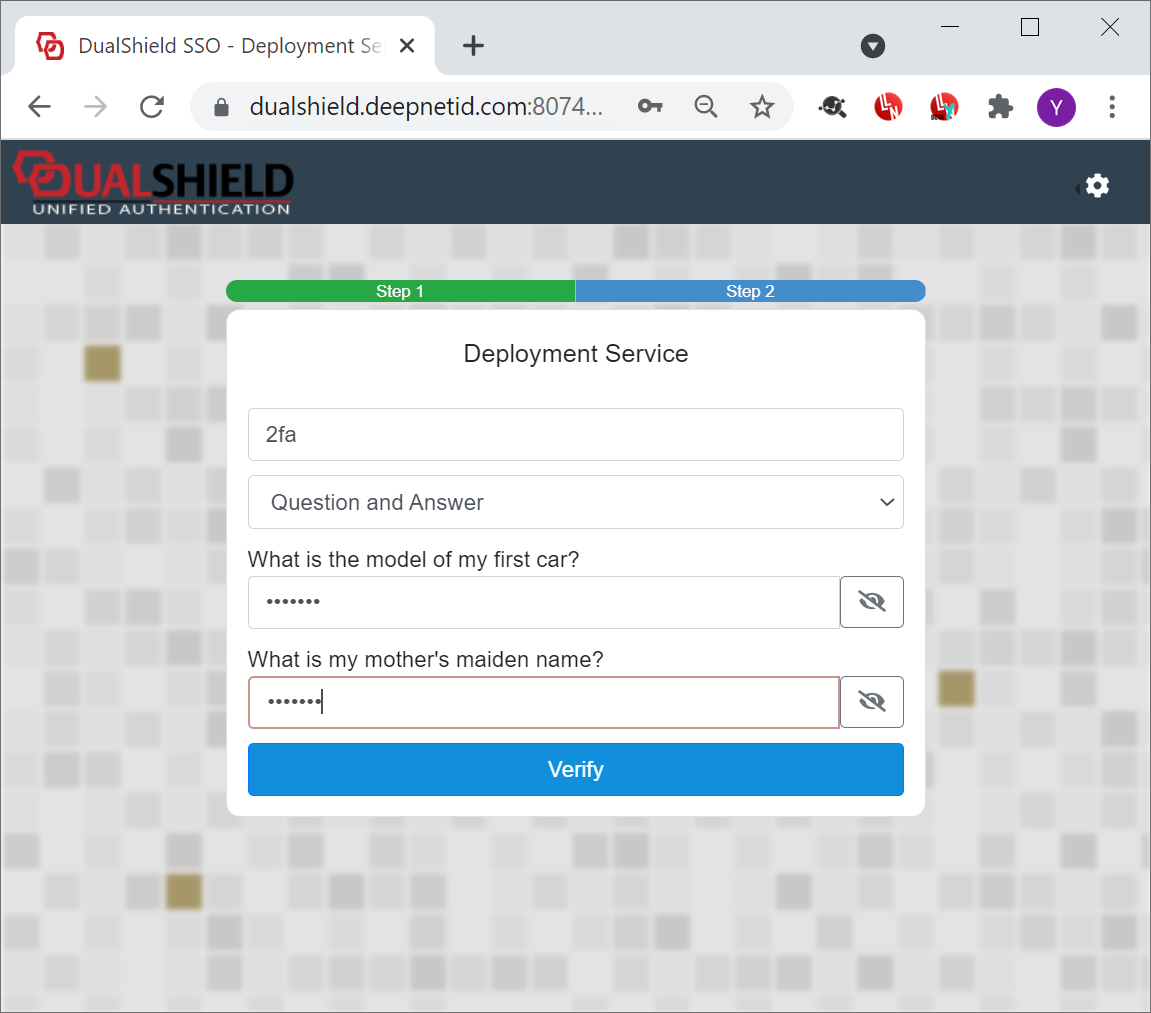Click the blue Verify button
Image resolution: width=1151 pixels, height=1013 pixels.
point(575,769)
